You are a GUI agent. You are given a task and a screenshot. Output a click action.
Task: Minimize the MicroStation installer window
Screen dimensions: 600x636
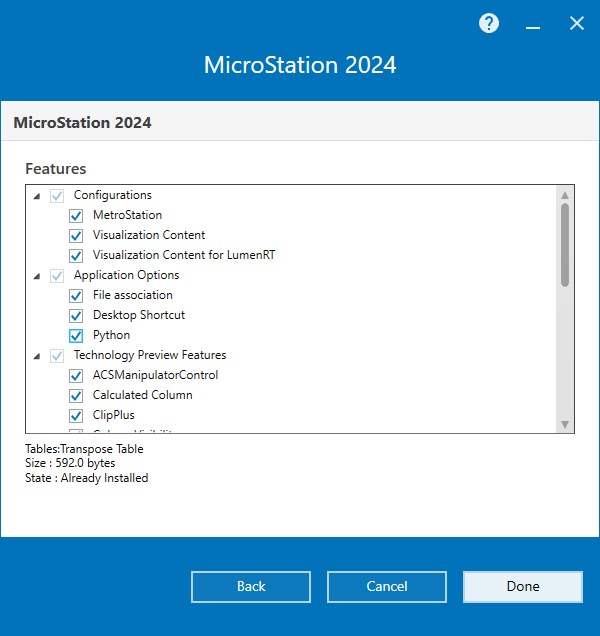pos(533,28)
